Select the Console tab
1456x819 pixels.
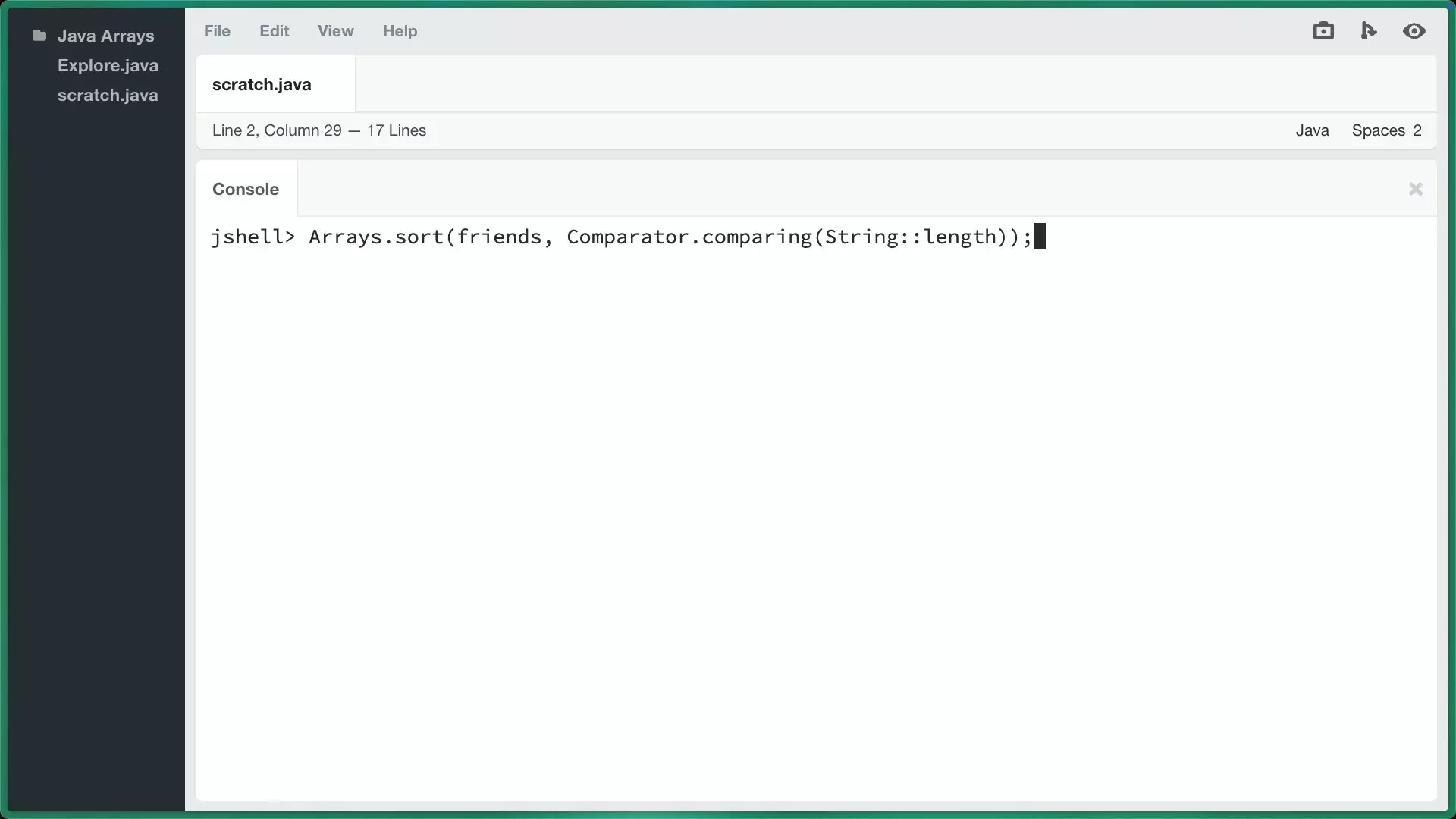coord(245,189)
